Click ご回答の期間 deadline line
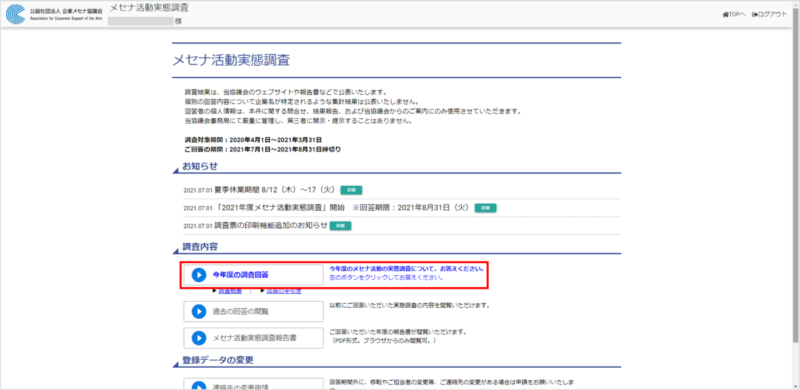800x390 pixels. click(263, 150)
